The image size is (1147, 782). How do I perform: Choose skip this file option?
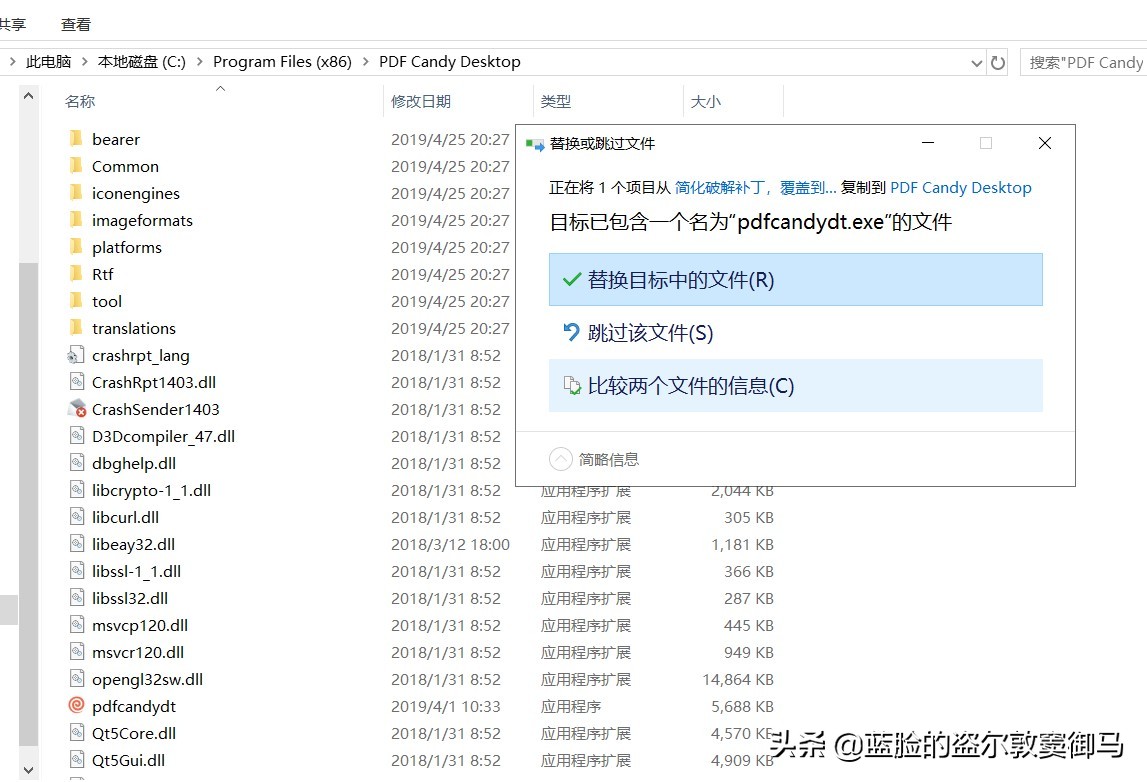[795, 333]
